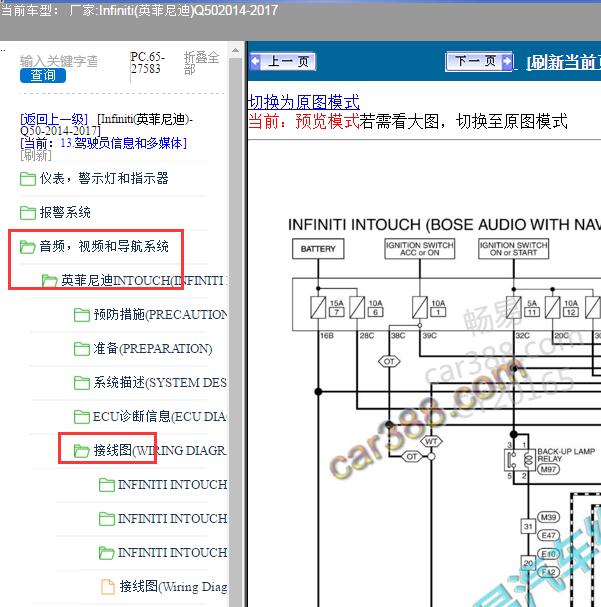Click 折叠全部 to collapse all
This screenshot has height=607, width=601.
click(202, 63)
